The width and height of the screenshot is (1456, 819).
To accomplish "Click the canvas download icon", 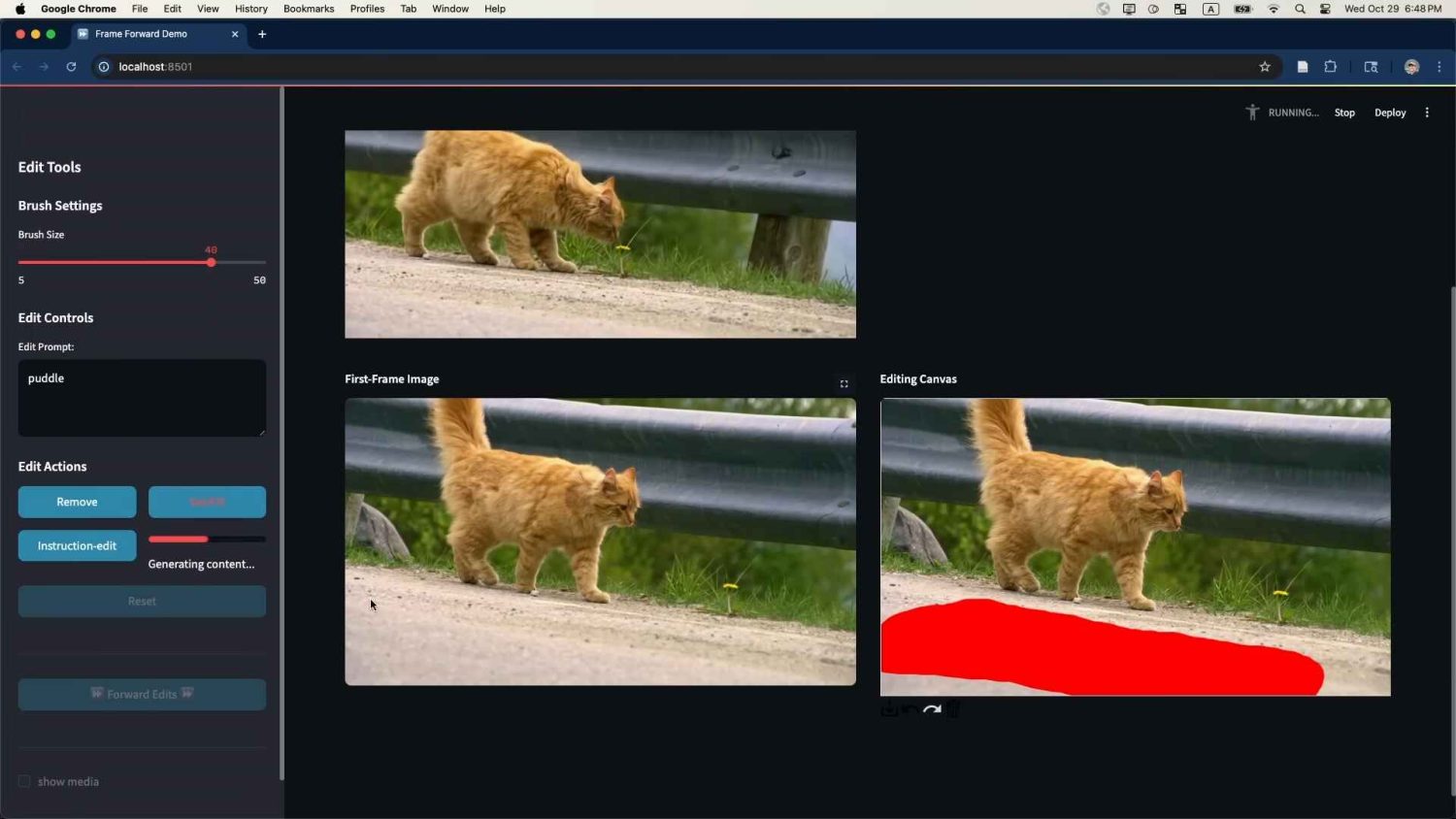I will [x=889, y=710].
